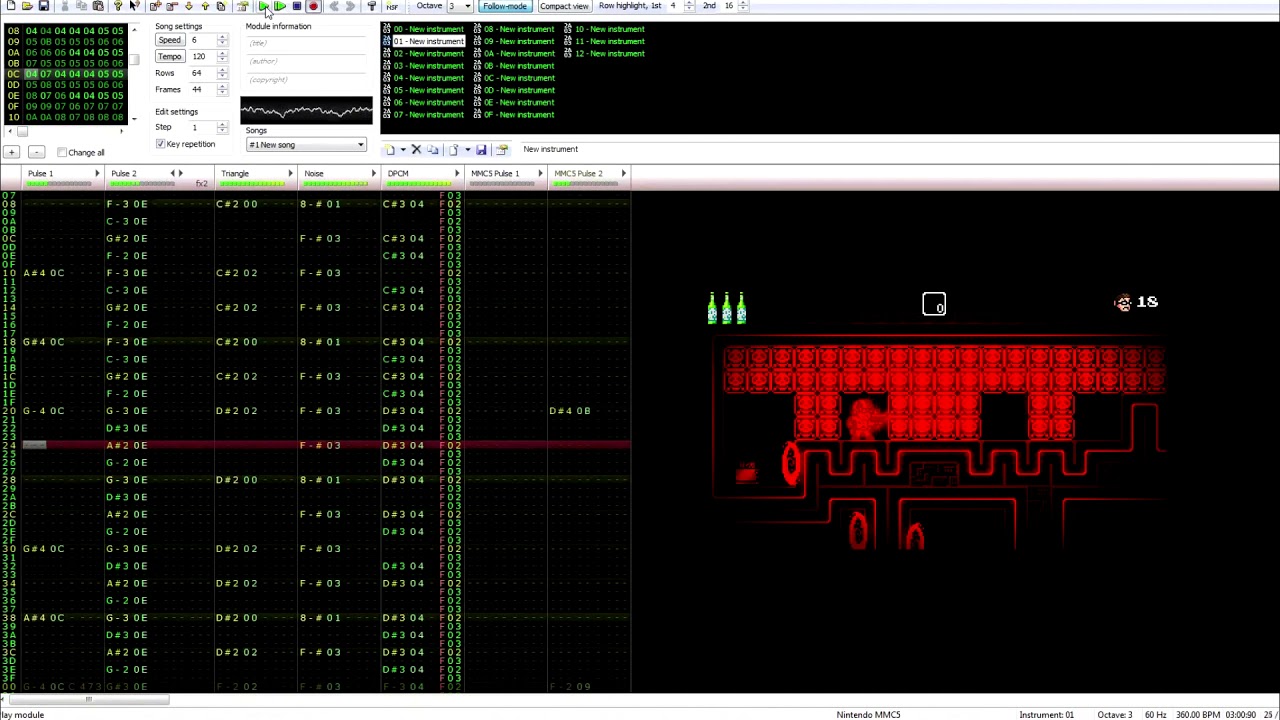Expand Pulse 1 effect columns arrow
The image size is (1280, 720).
[x=97, y=174]
